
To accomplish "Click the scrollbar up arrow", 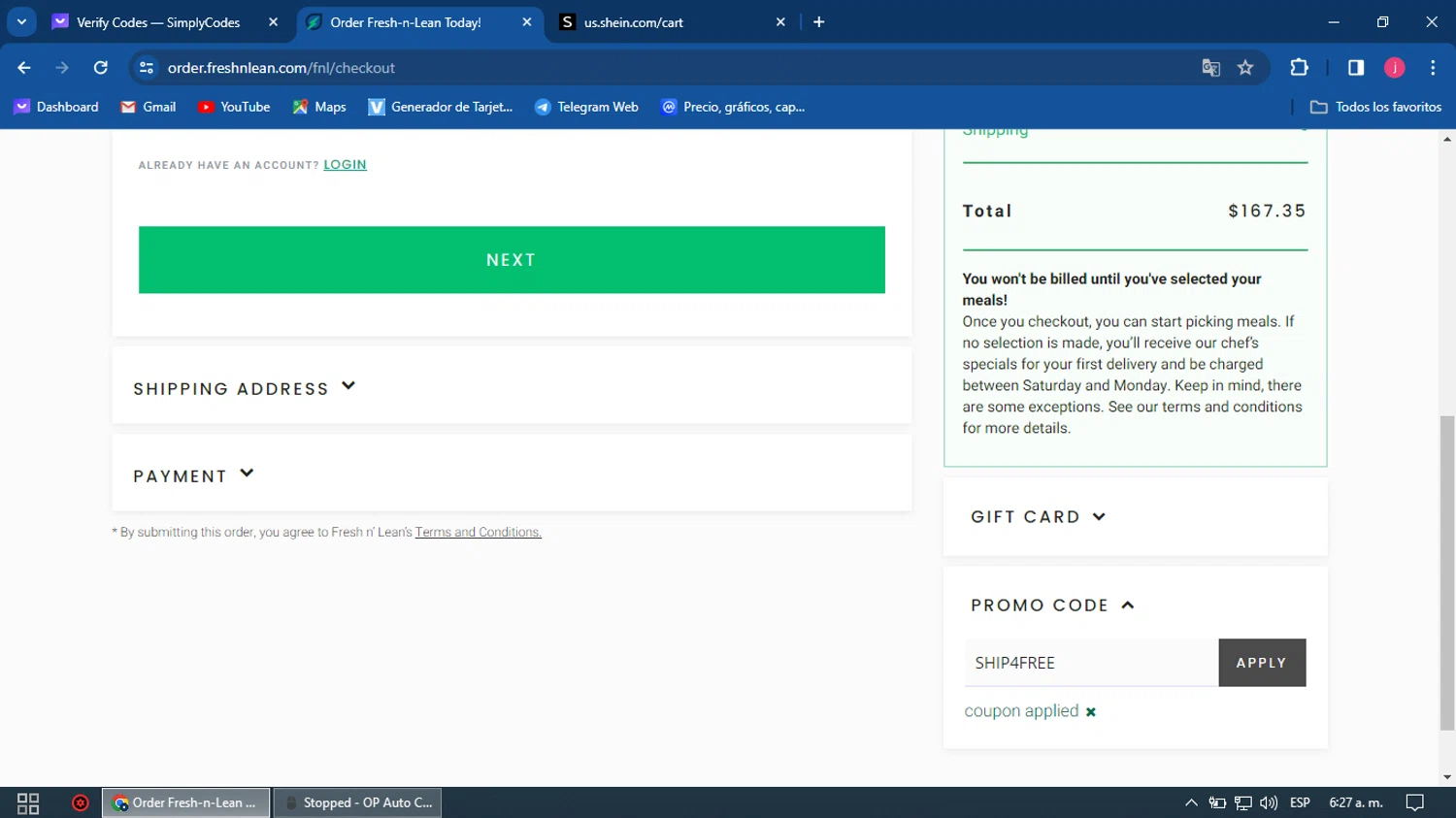I will 1447,139.
